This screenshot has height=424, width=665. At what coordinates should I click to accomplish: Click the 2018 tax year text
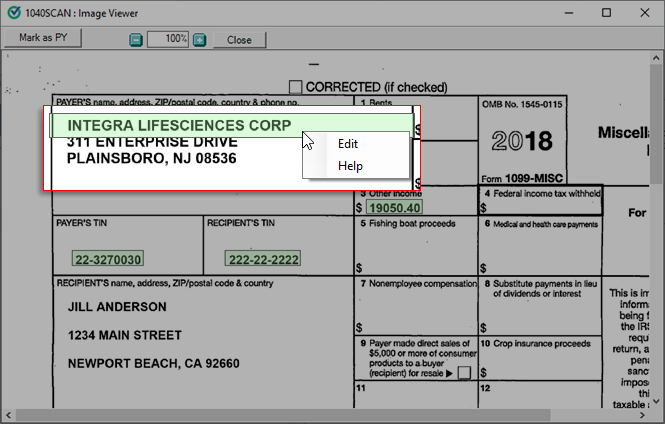(522, 141)
